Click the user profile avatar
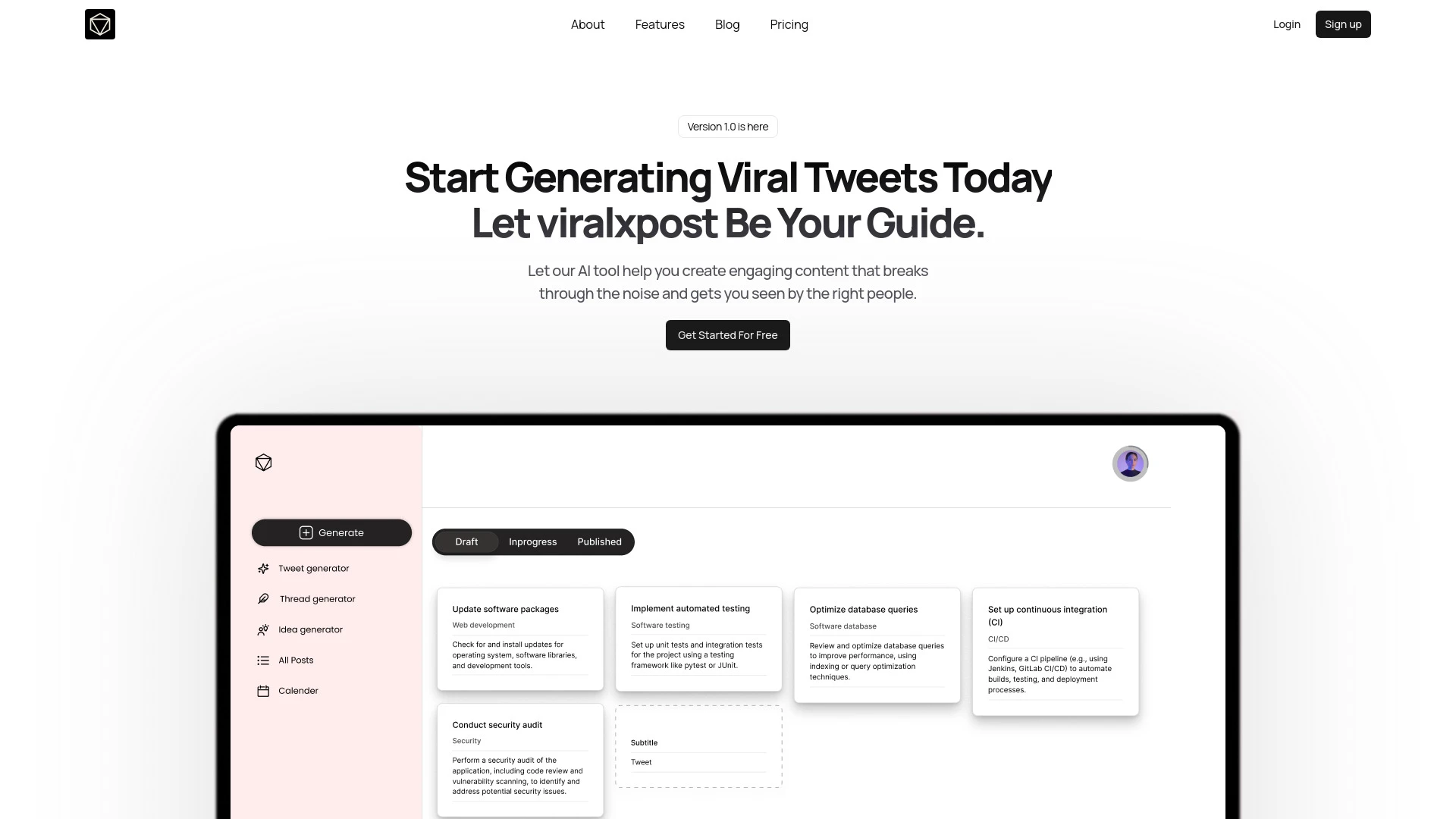This screenshot has height=819, width=1456. click(1130, 463)
